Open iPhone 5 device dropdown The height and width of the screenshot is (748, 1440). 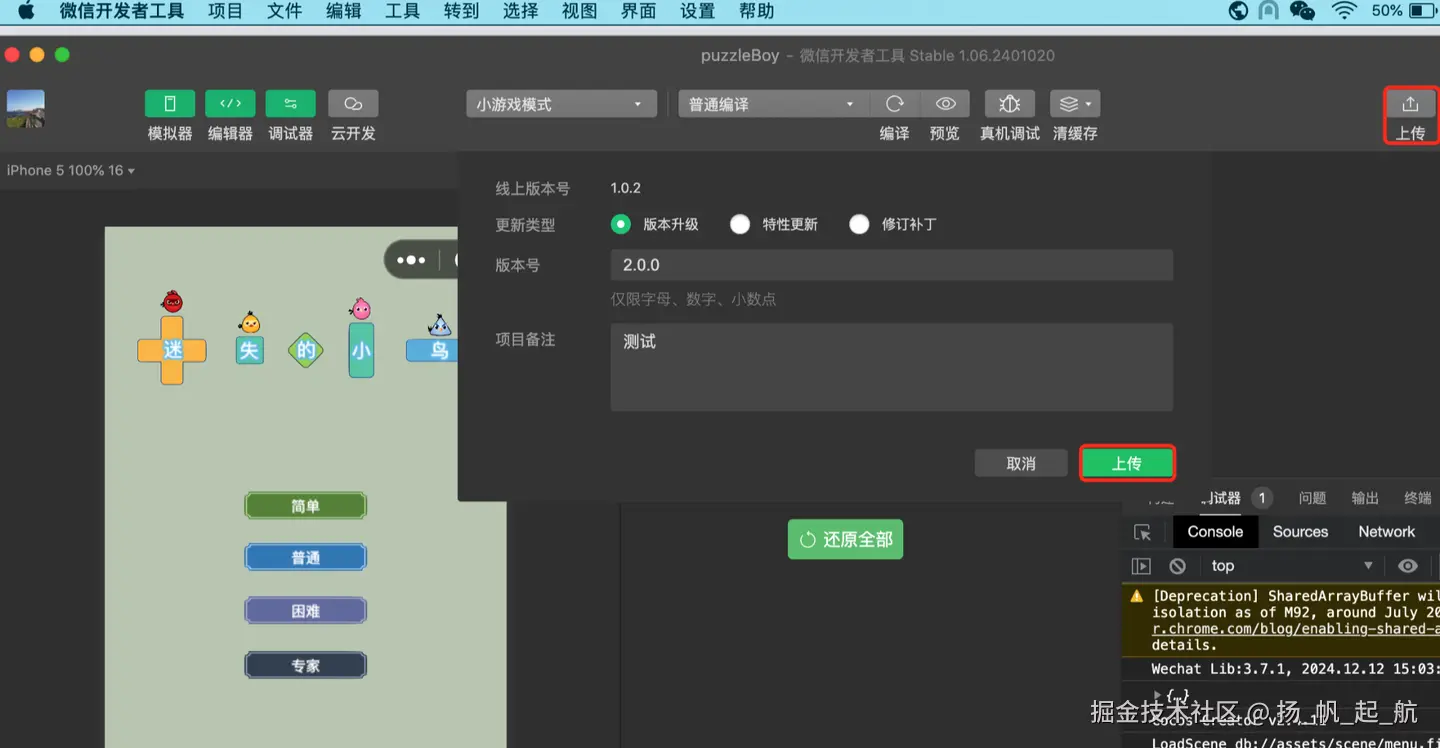(71, 171)
